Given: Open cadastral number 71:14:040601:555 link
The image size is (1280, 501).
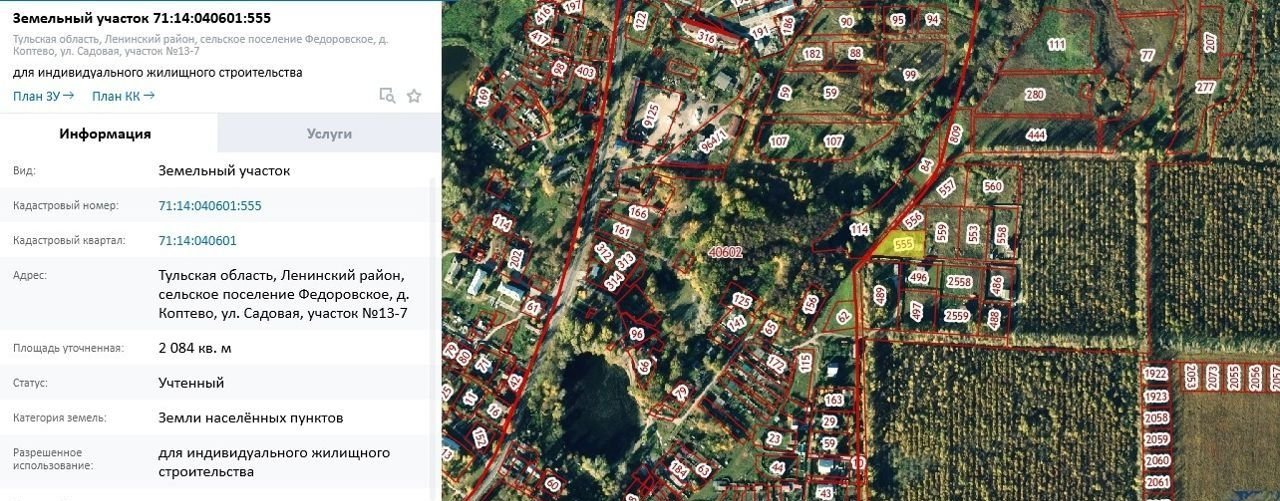Looking at the screenshot, I should click(x=210, y=206).
